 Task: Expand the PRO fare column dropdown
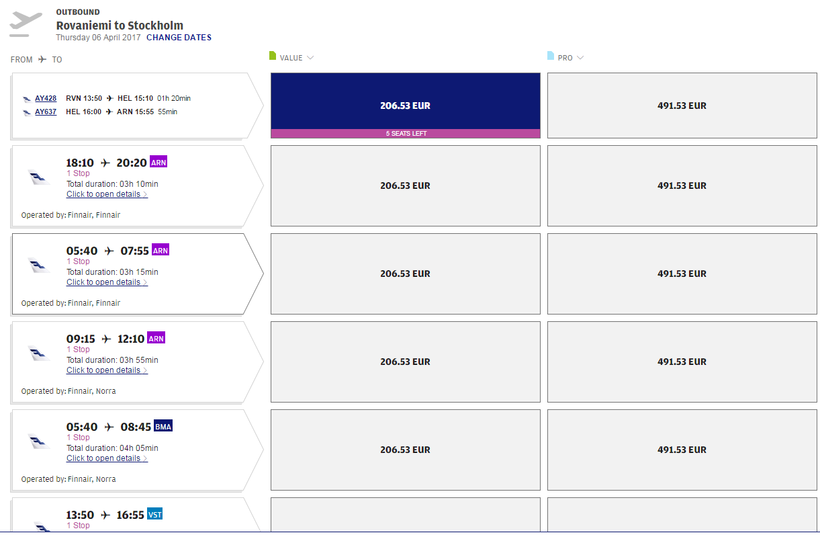click(x=580, y=58)
